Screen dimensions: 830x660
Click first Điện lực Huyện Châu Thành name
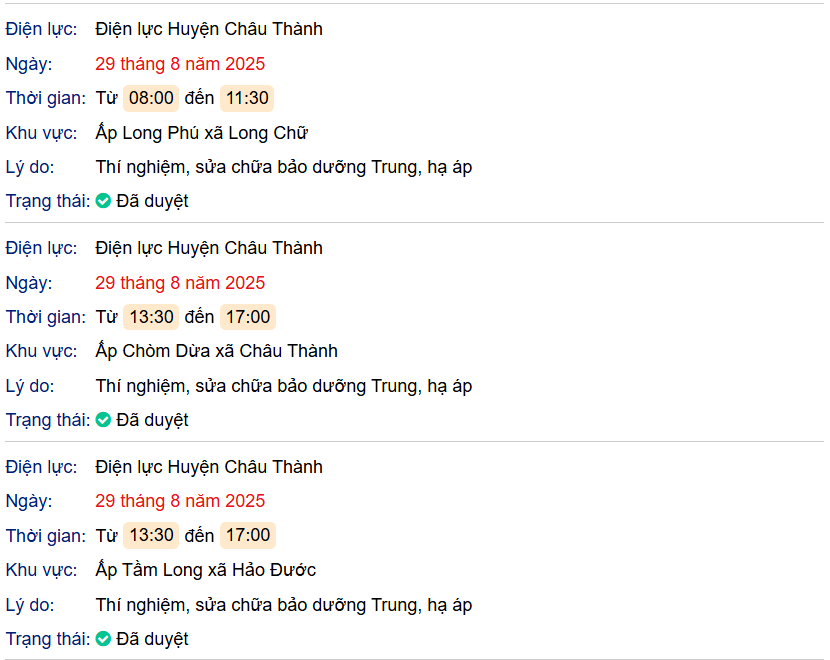pyautogui.click(x=209, y=29)
